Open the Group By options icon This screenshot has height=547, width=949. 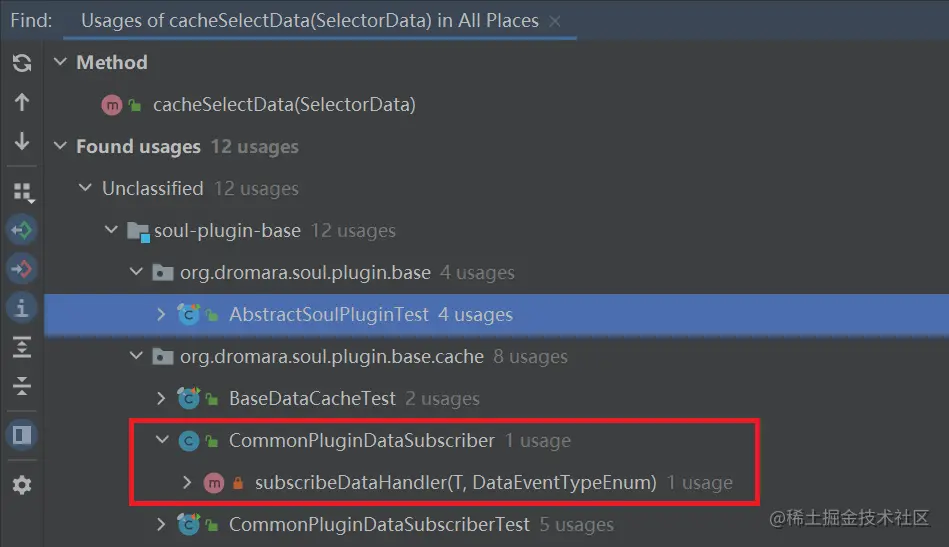(x=21, y=190)
